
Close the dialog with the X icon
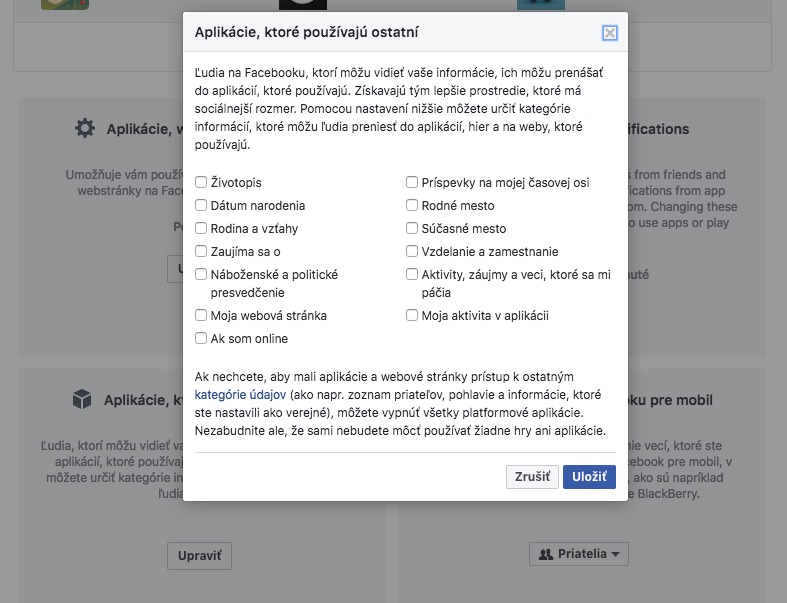tap(609, 33)
